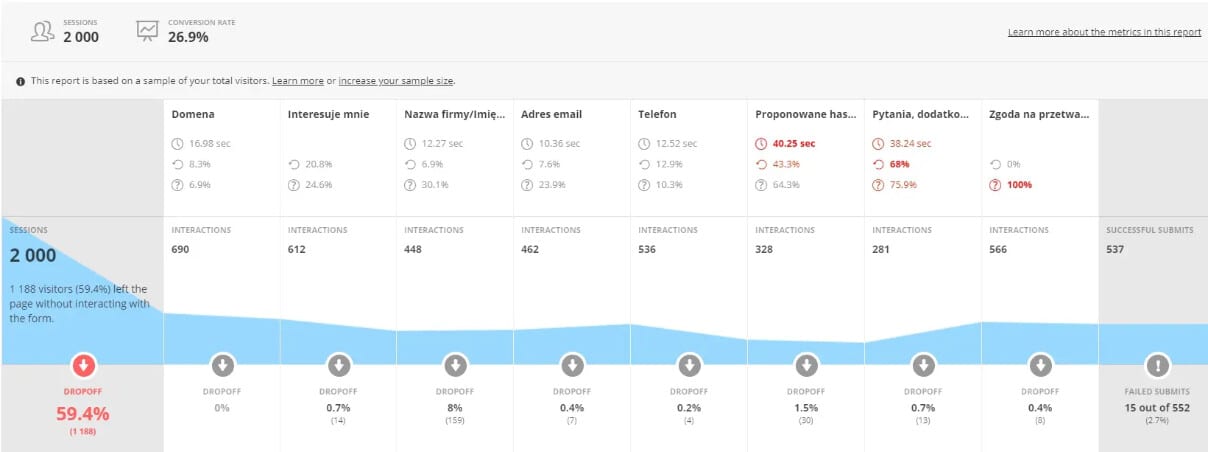This screenshot has width=1208, height=452.
Task: Click the sessions people icon at top
Action: pyautogui.click(x=42, y=31)
